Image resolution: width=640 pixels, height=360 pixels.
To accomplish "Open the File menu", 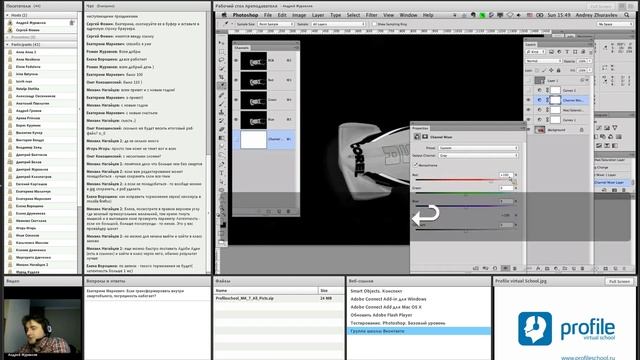I will (x=268, y=15).
